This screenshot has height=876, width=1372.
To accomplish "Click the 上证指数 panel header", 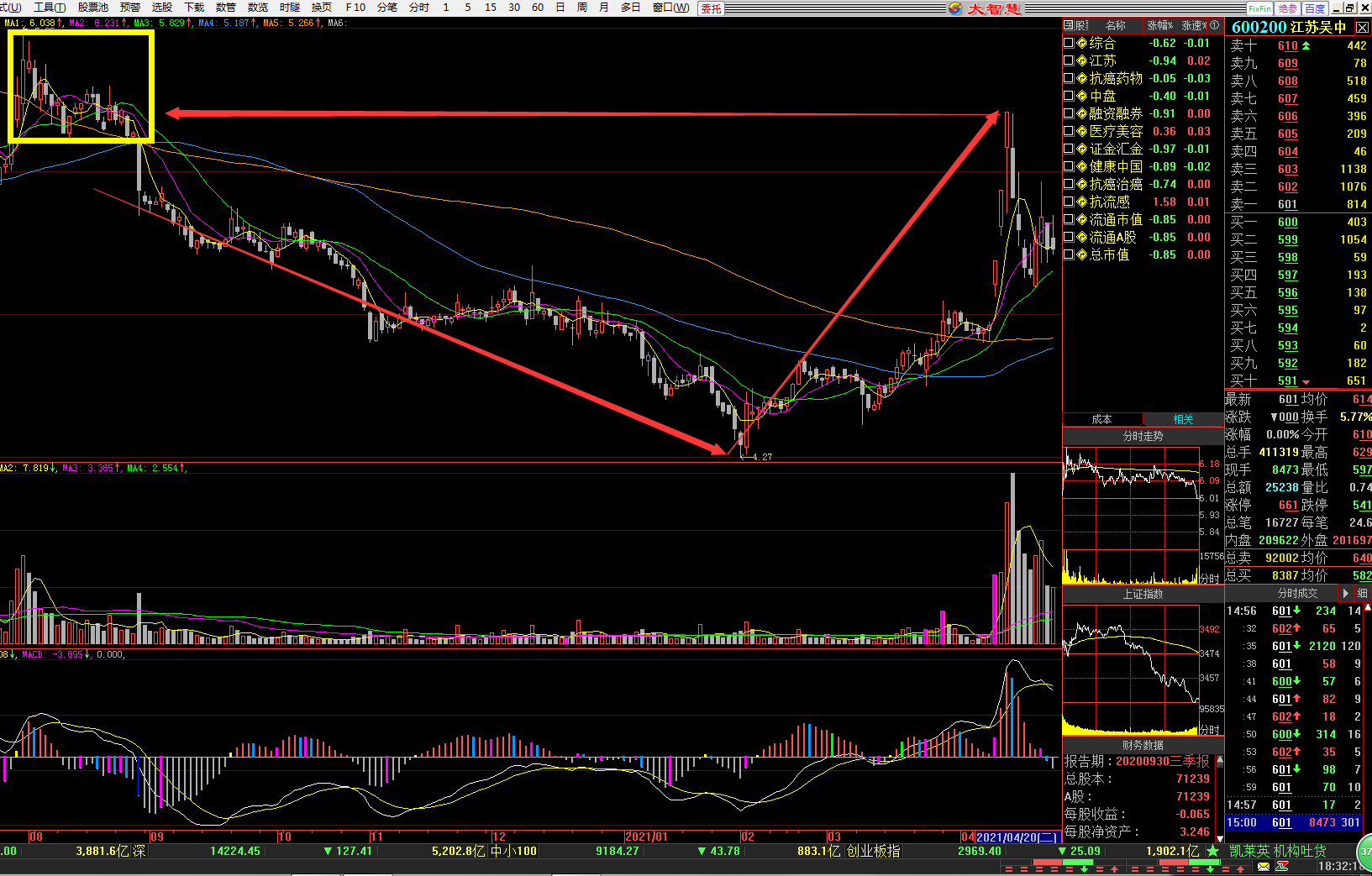I will coord(1143,594).
